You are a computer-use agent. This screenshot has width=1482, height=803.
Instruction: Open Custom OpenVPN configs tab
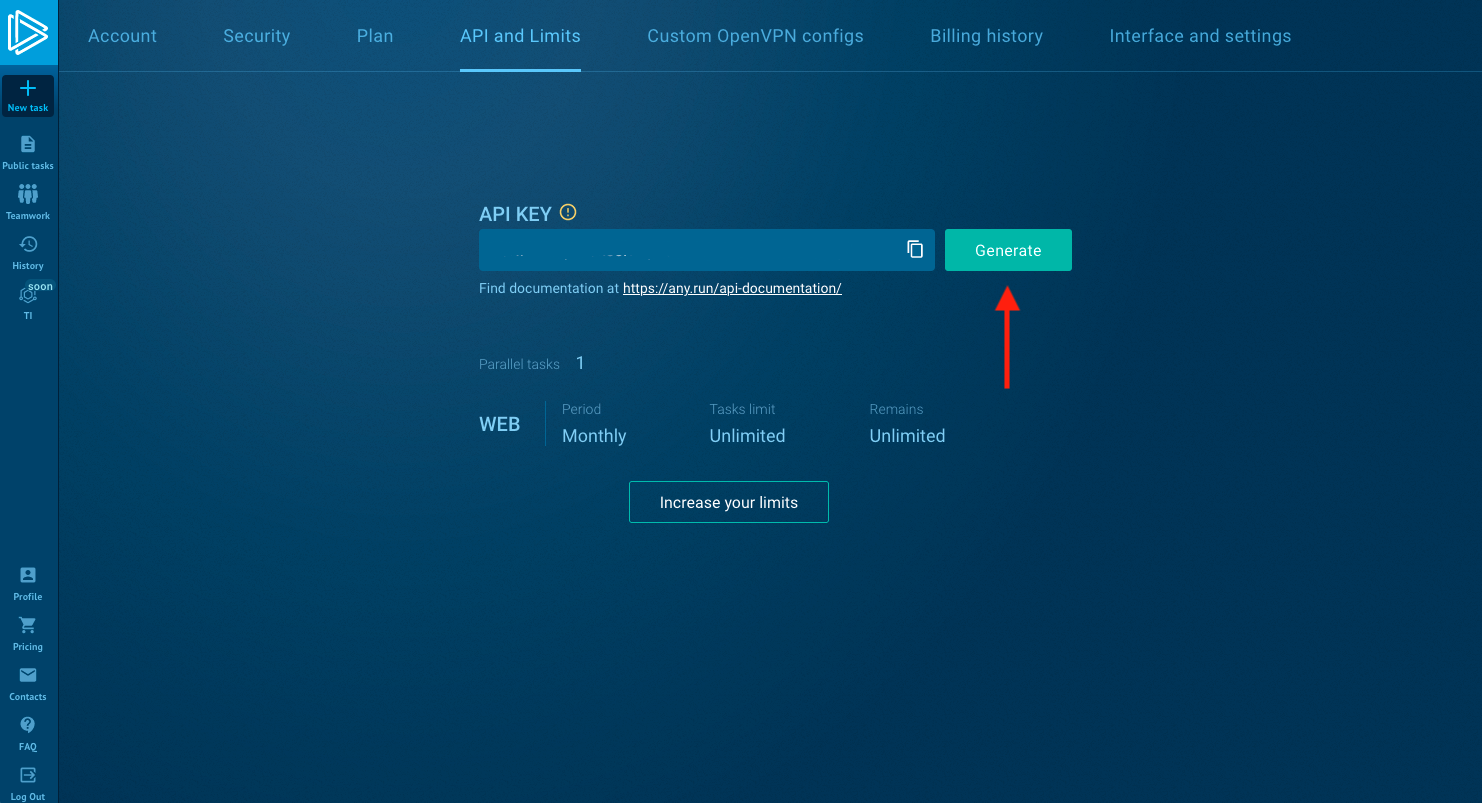pos(755,36)
